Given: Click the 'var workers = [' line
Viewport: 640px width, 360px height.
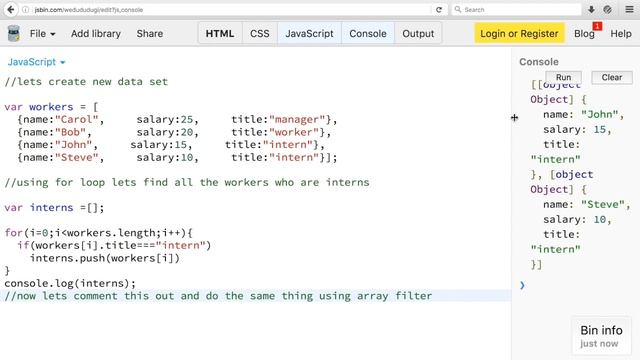Looking at the screenshot, I should 51,107.
